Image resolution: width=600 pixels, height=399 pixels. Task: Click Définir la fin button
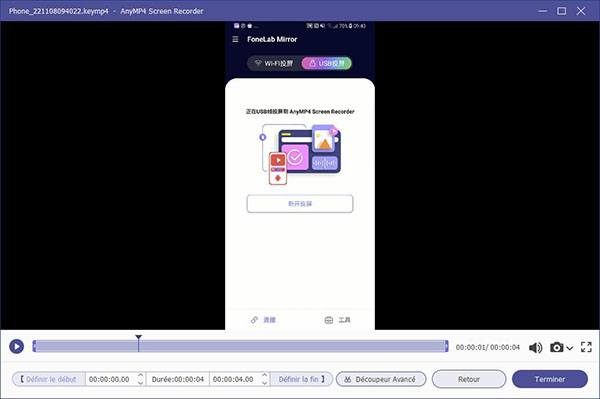point(302,379)
